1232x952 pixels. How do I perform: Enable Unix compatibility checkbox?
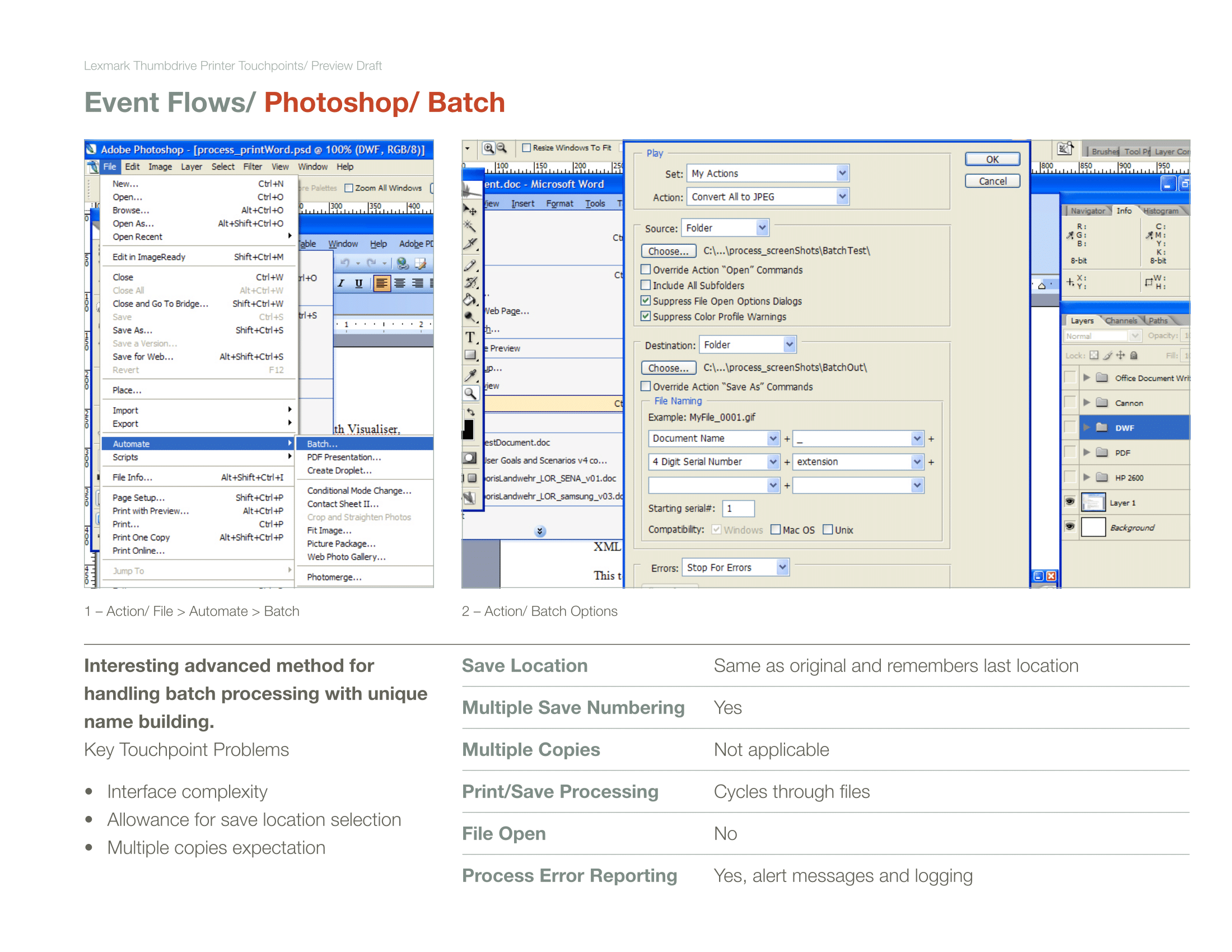(x=828, y=530)
